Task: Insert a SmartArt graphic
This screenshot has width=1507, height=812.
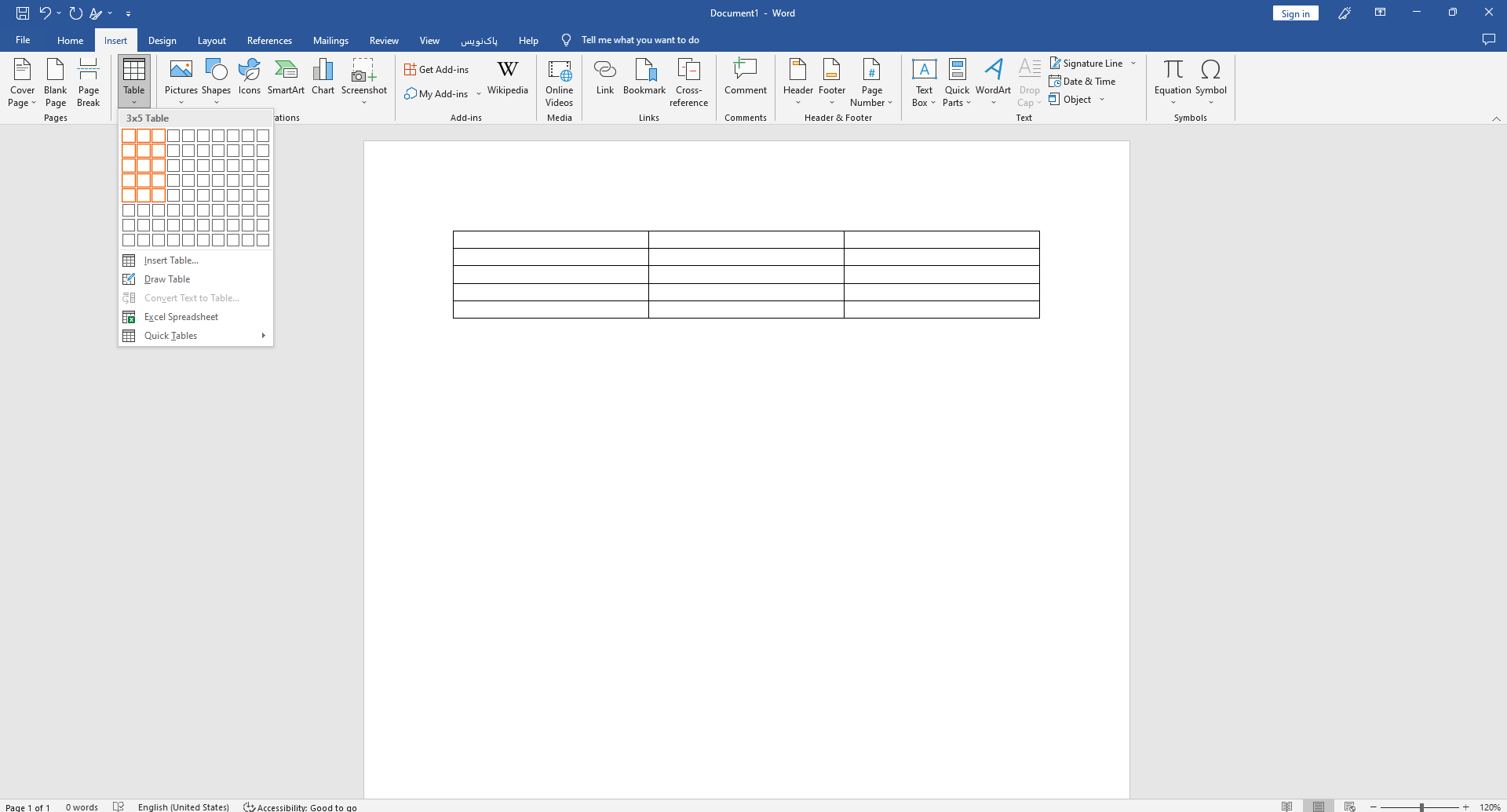Action: (x=286, y=78)
